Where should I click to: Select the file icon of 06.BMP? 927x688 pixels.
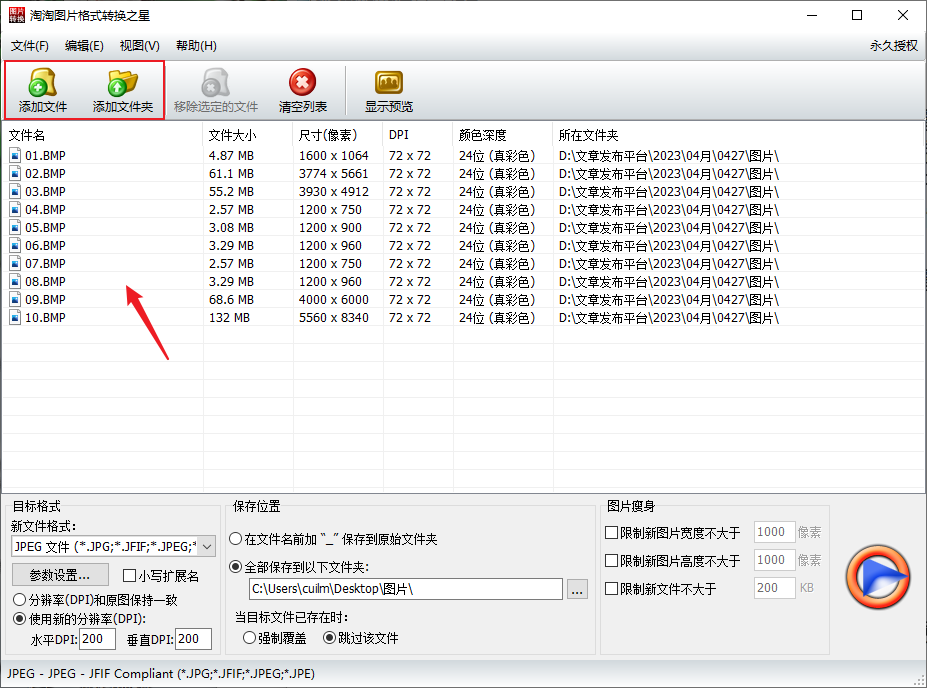15,246
